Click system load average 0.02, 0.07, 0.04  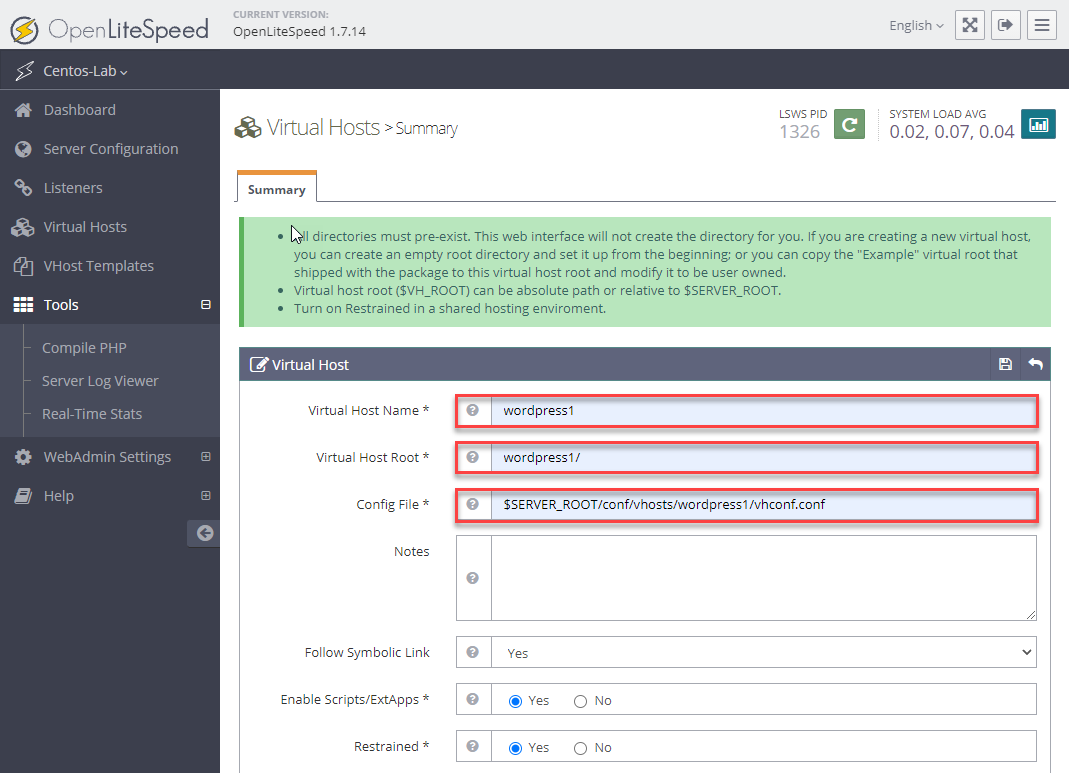[x=952, y=132]
